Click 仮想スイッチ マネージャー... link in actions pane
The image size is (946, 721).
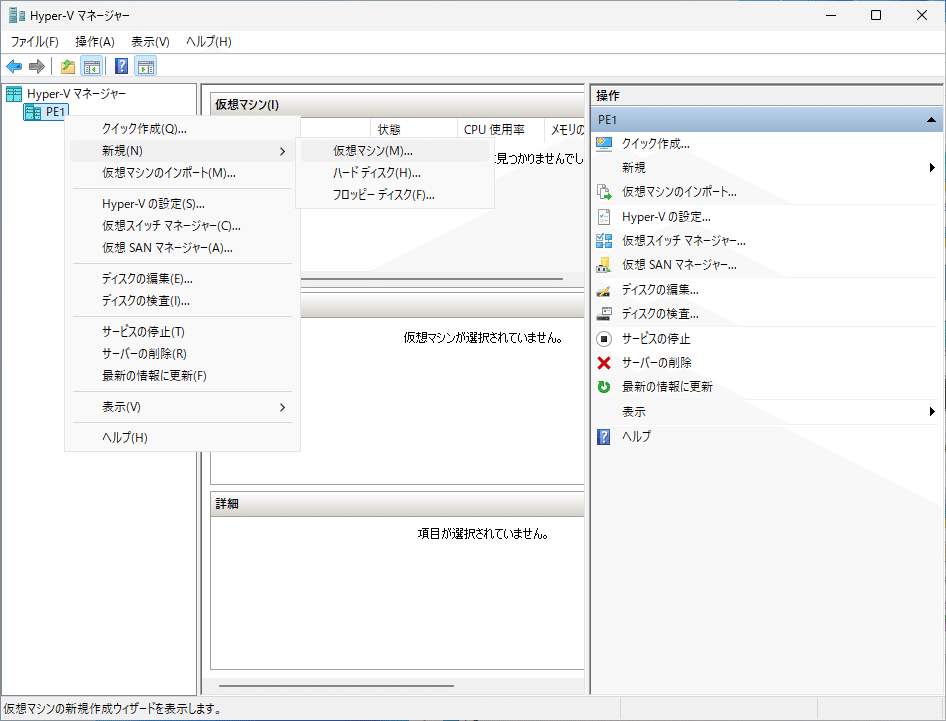pyautogui.click(x=684, y=241)
